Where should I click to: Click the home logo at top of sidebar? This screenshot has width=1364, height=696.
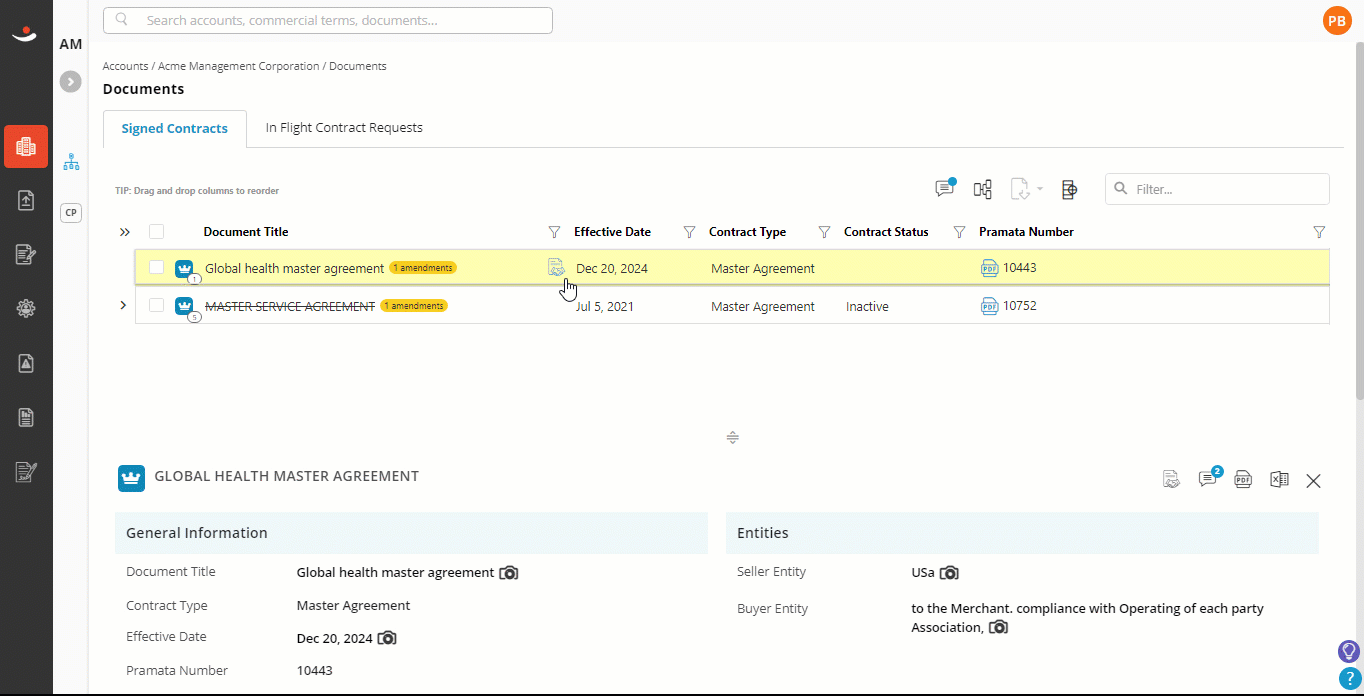[x=24, y=35]
